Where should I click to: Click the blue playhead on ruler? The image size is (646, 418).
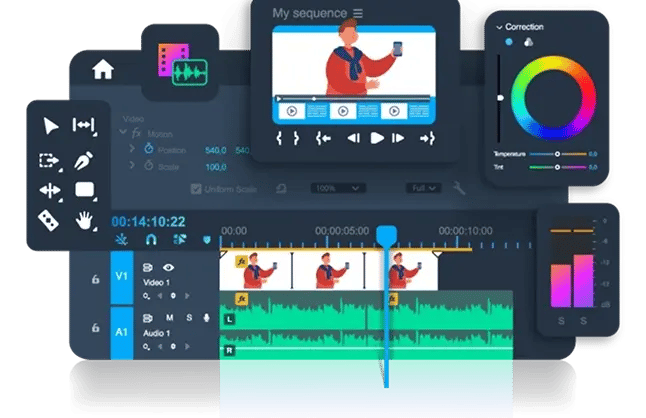[386, 235]
